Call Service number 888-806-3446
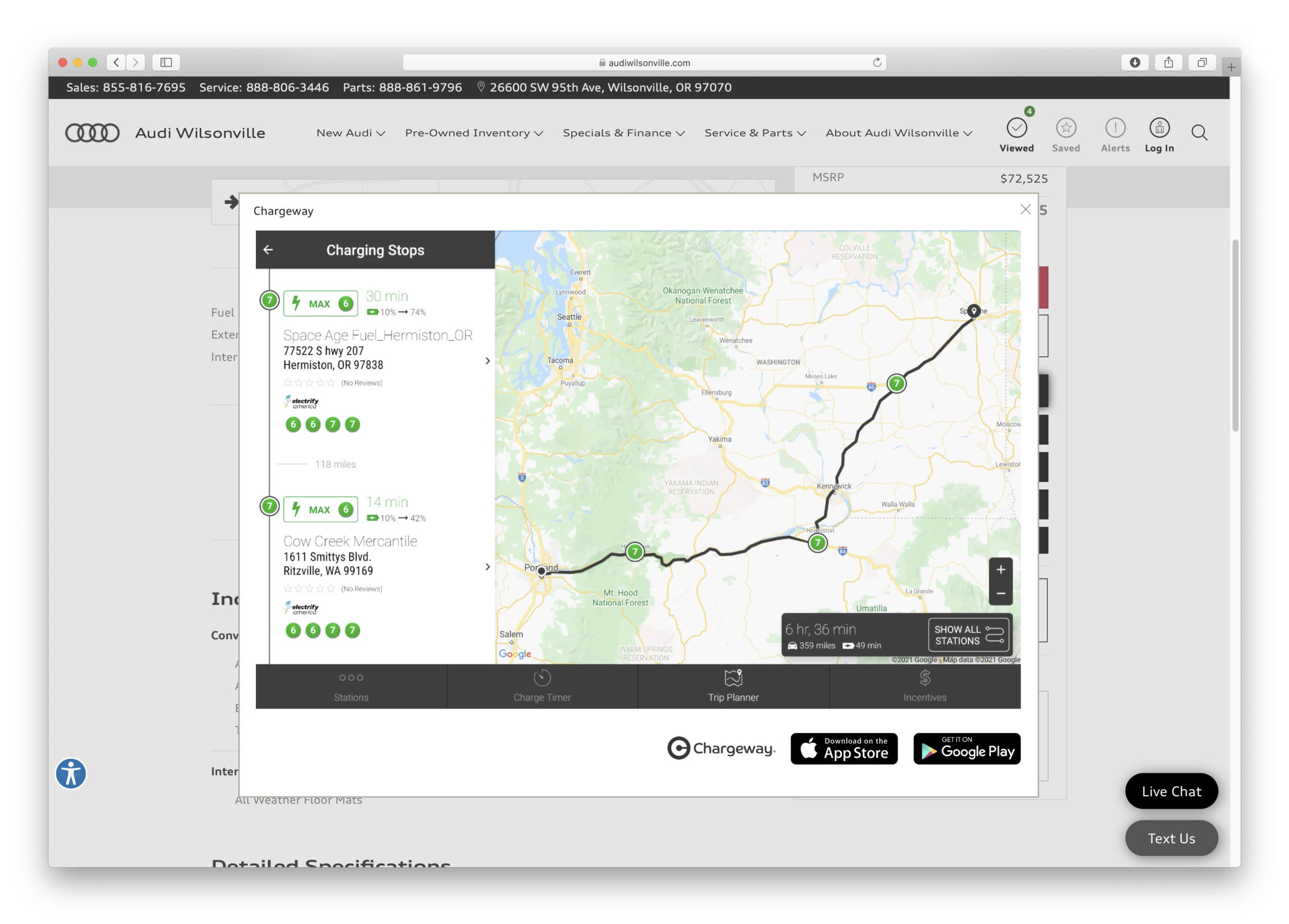The width and height of the screenshot is (1289, 924). [288, 88]
